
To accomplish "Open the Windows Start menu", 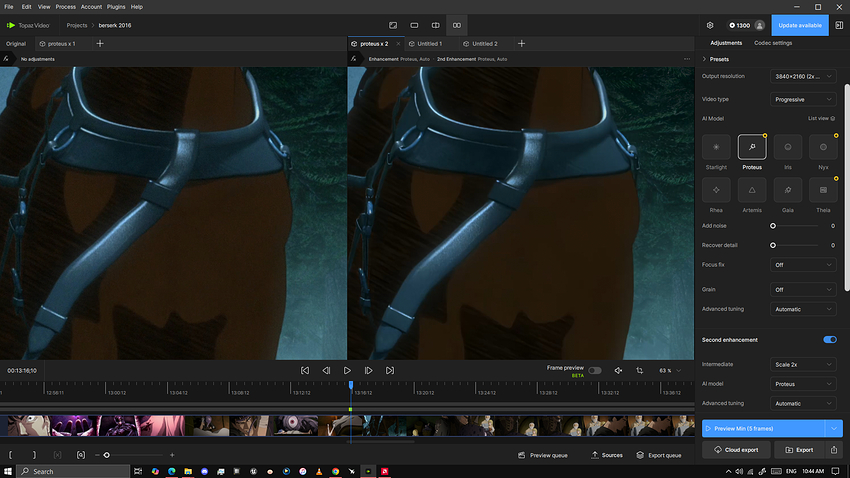I will pos(8,471).
